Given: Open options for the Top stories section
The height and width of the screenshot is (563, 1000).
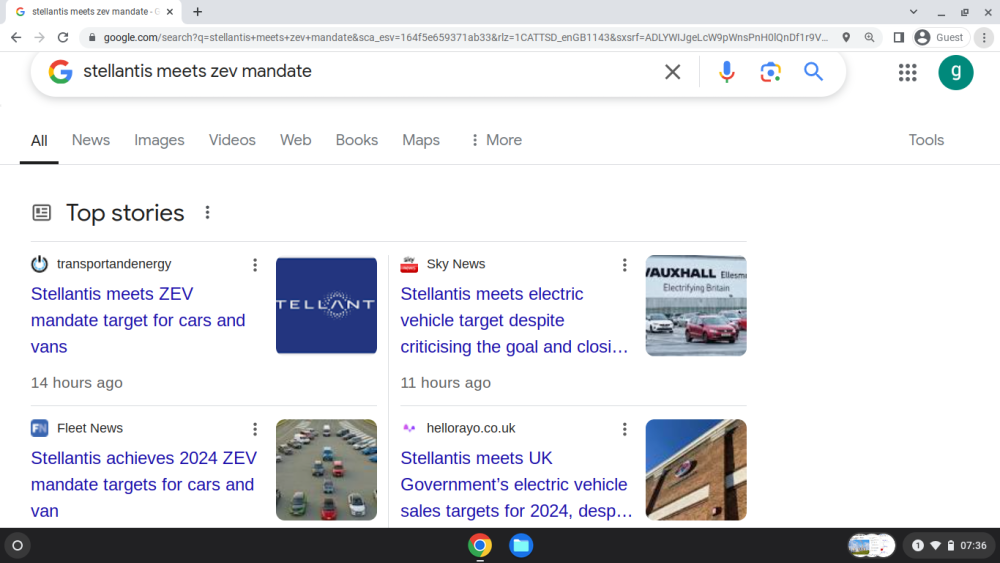Looking at the screenshot, I should 207,212.
